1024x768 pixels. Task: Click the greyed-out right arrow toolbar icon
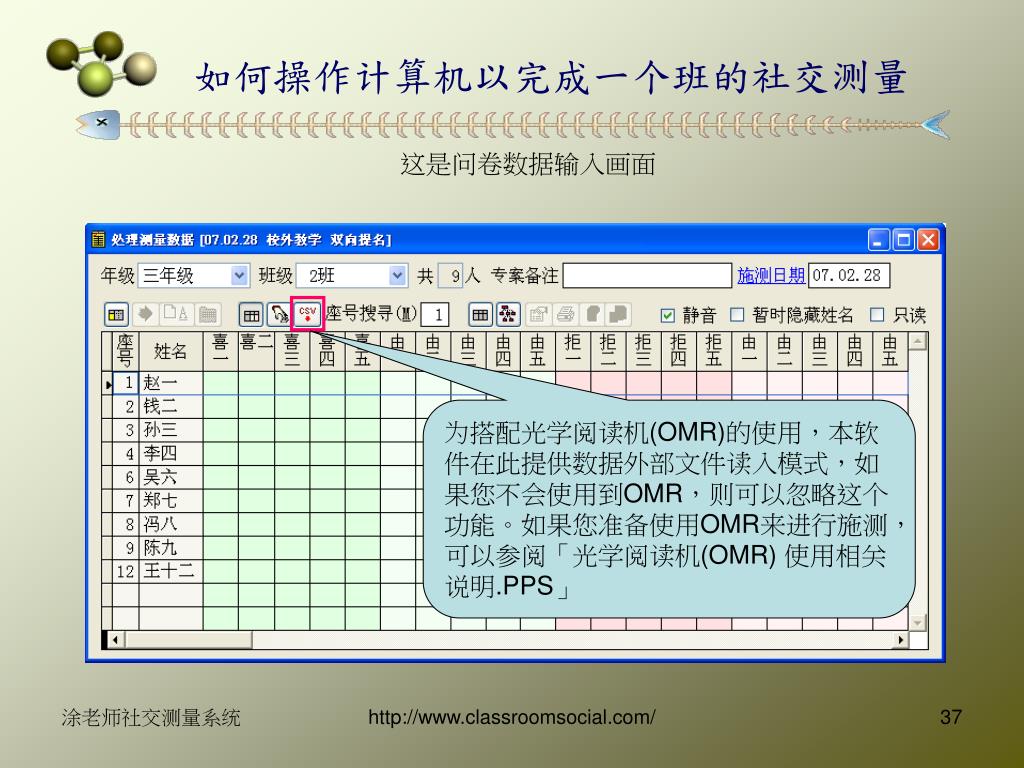point(145,314)
